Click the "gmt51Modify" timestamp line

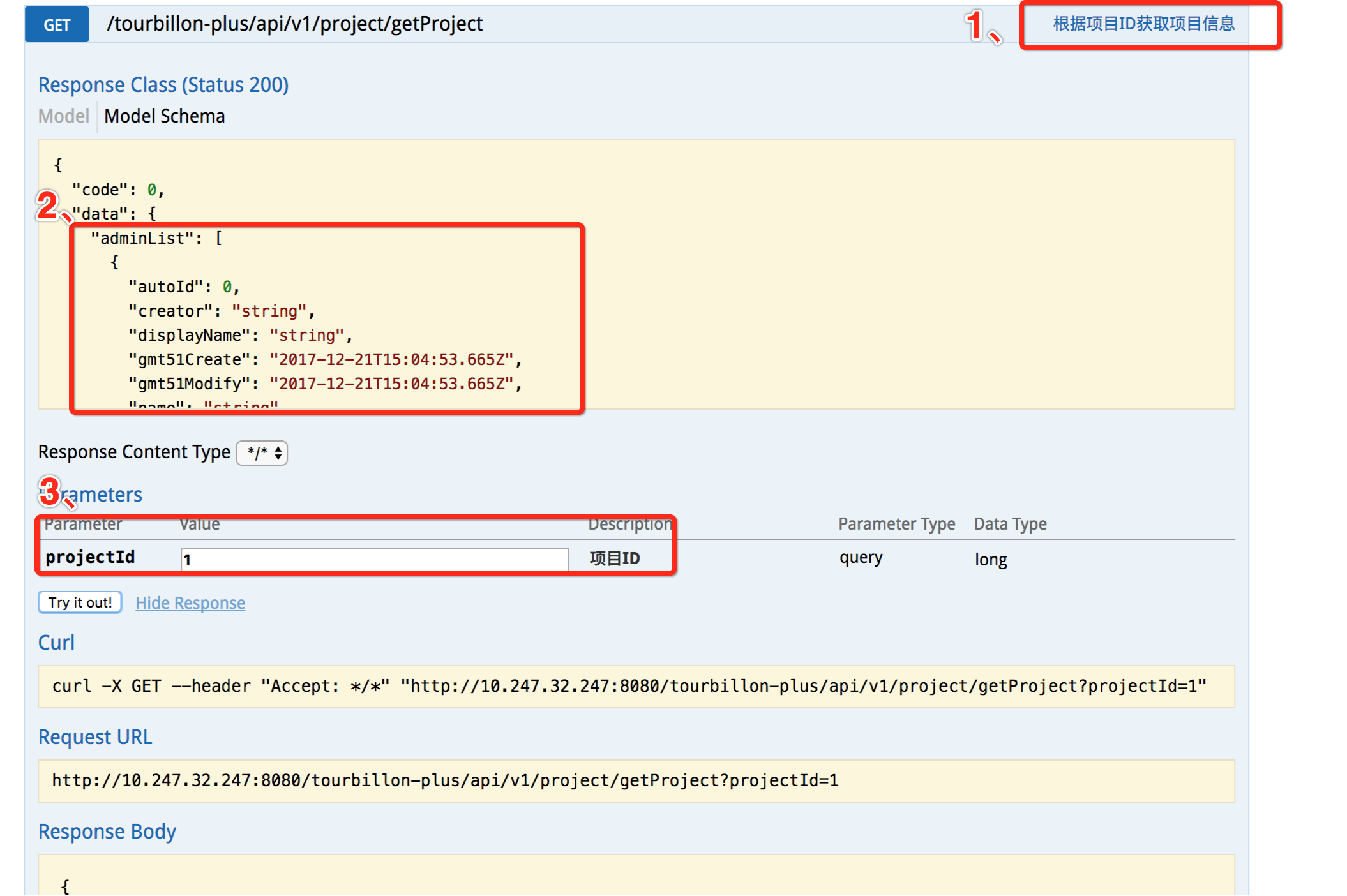[325, 384]
